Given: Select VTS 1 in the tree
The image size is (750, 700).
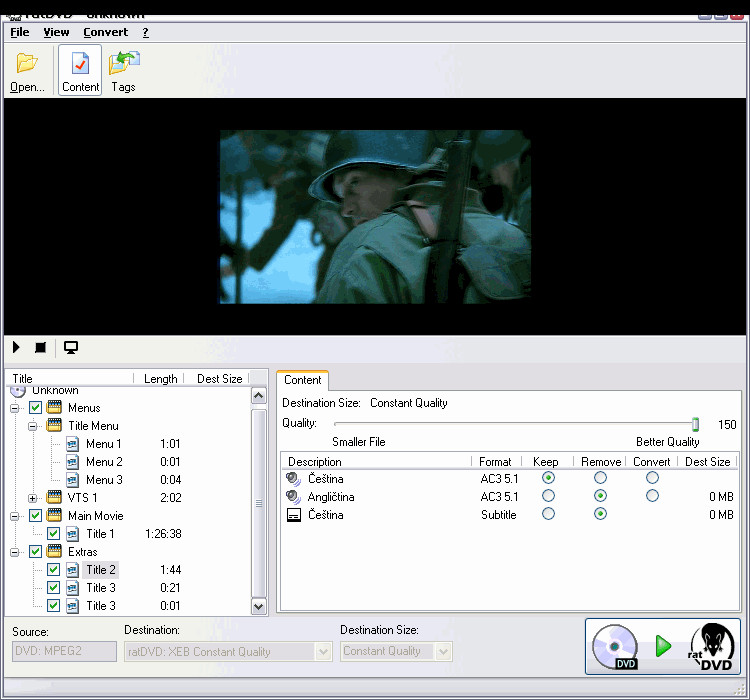Looking at the screenshot, I should click(82, 498).
